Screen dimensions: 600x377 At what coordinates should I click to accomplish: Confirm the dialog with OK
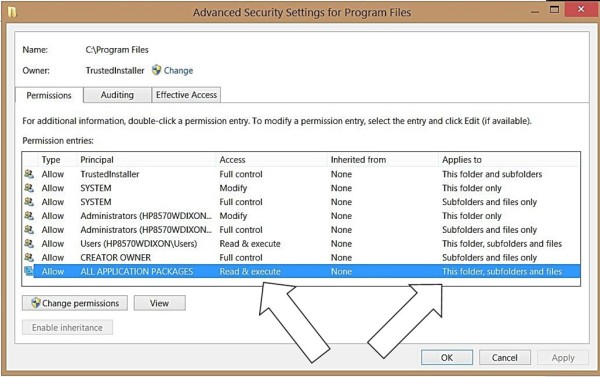click(447, 357)
